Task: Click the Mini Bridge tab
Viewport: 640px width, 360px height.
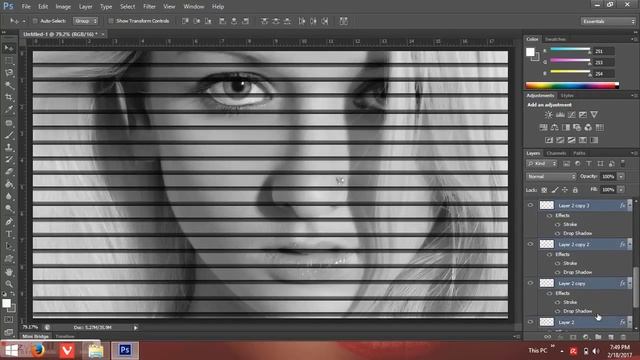Action: click(x=36, y=337)
